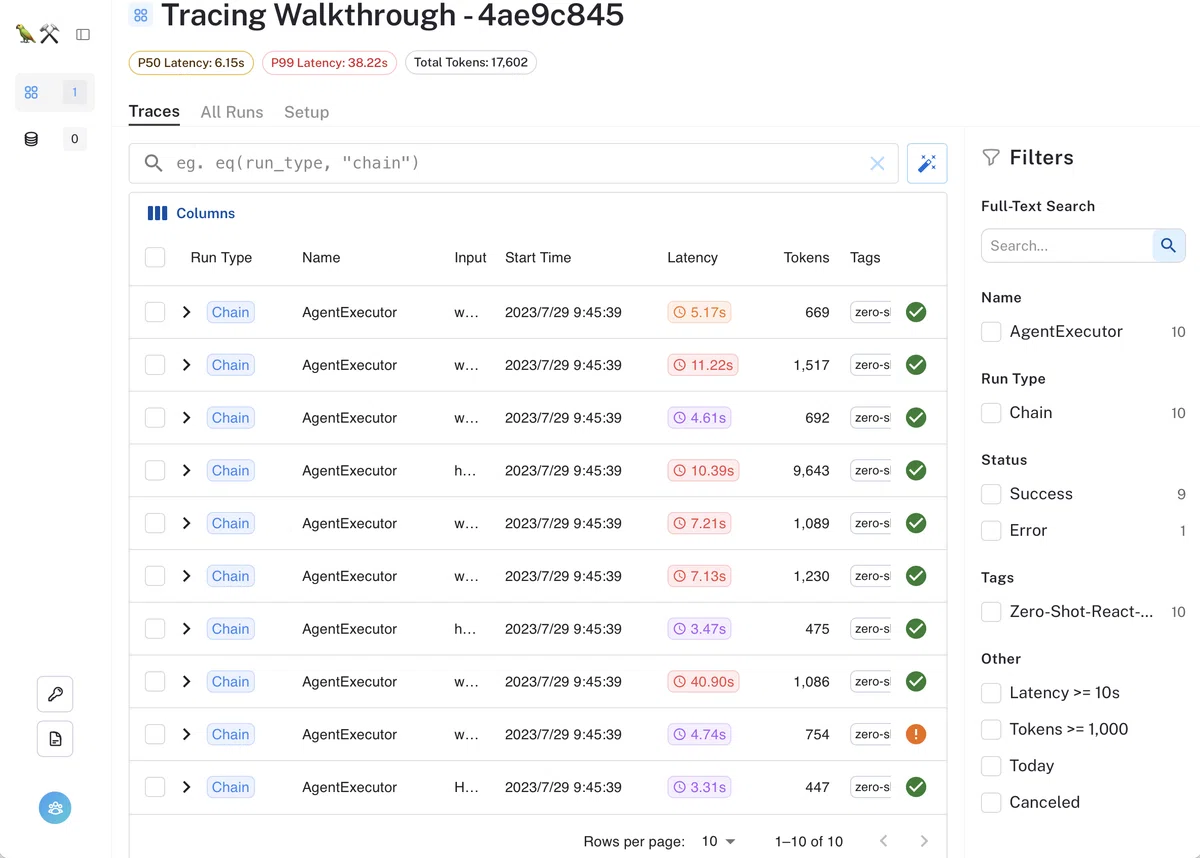Open the Columns selector

point(191,213)
